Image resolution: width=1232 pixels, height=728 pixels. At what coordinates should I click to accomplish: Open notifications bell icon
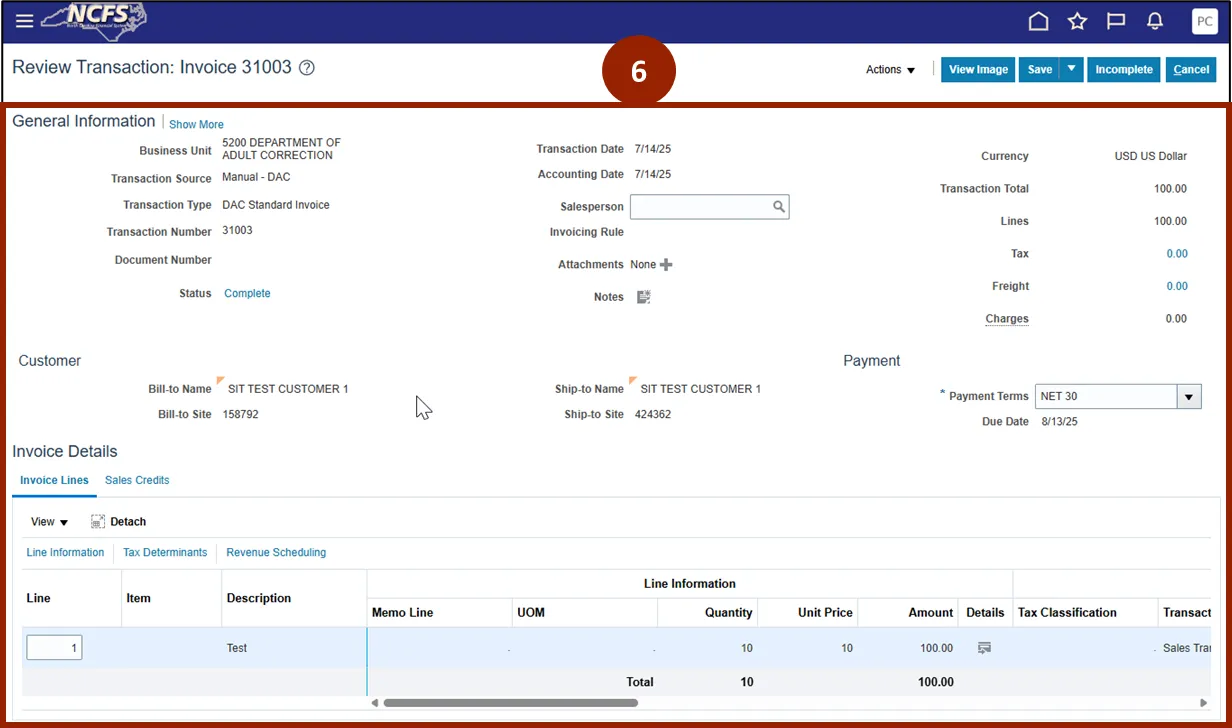(x=1154, y=21)
